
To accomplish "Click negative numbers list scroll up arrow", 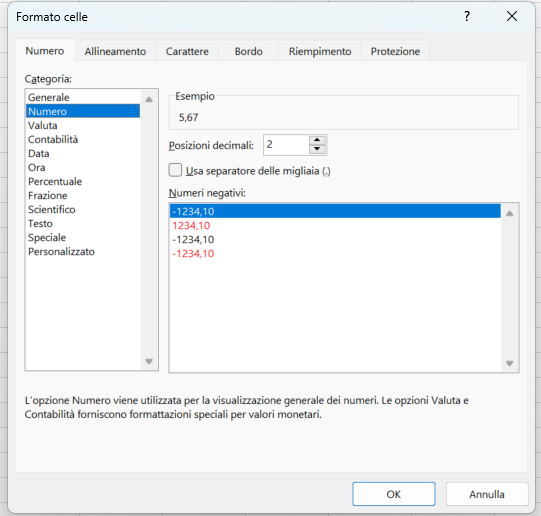I will 510,214.
